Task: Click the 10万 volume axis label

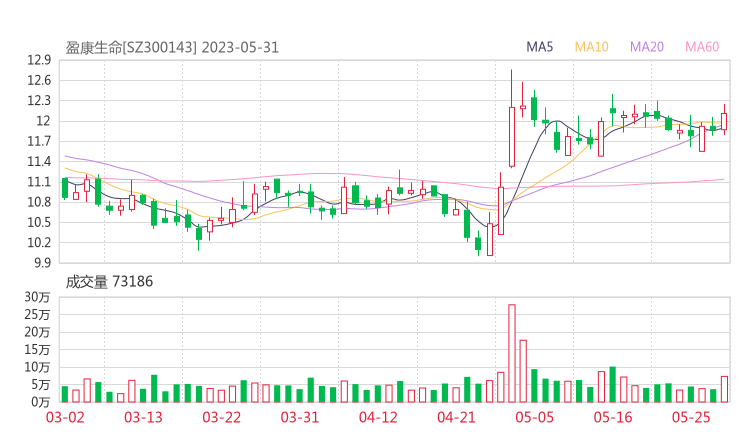Action: 37,367
